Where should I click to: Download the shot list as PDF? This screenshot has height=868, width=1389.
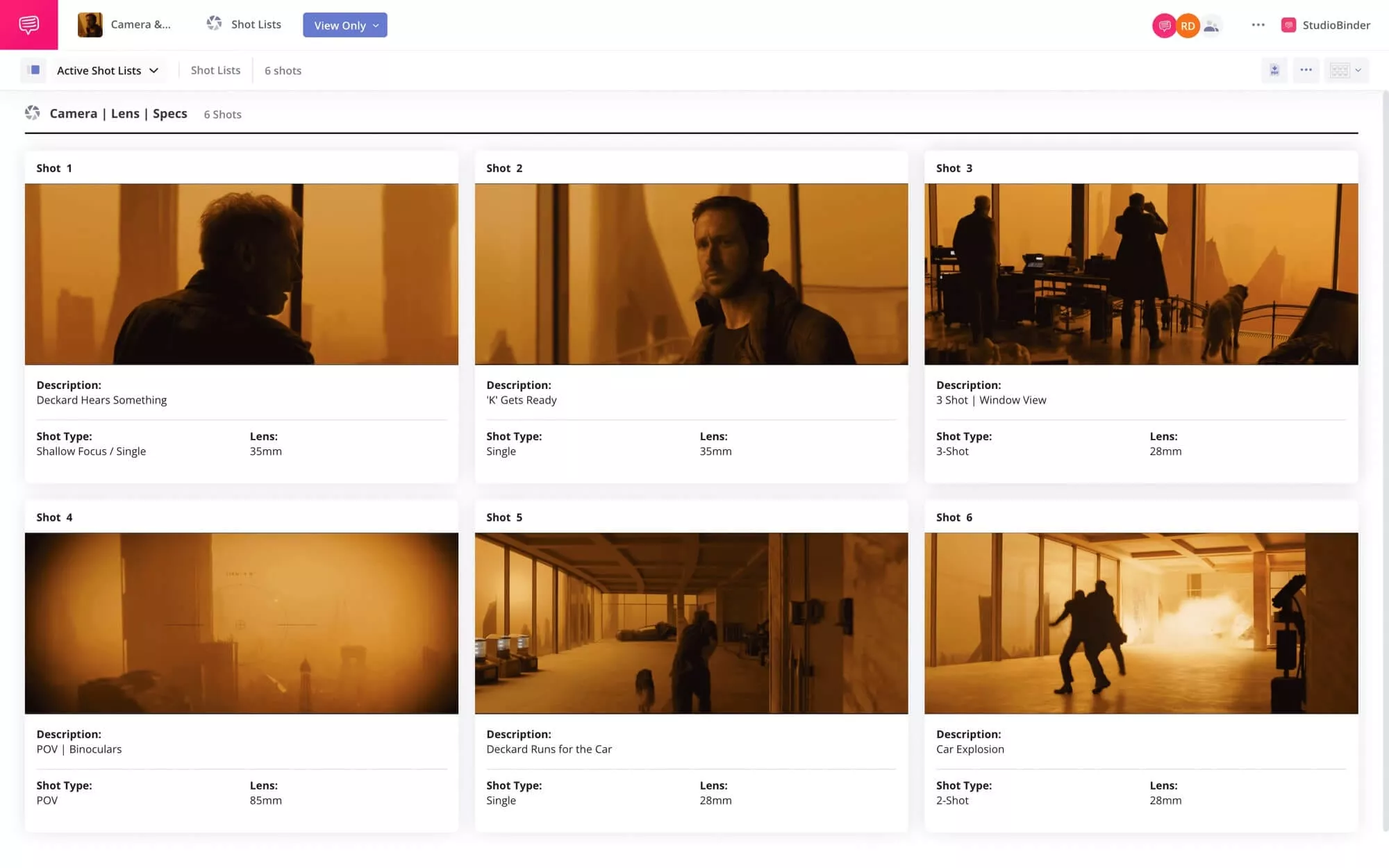click(1274, 70)
